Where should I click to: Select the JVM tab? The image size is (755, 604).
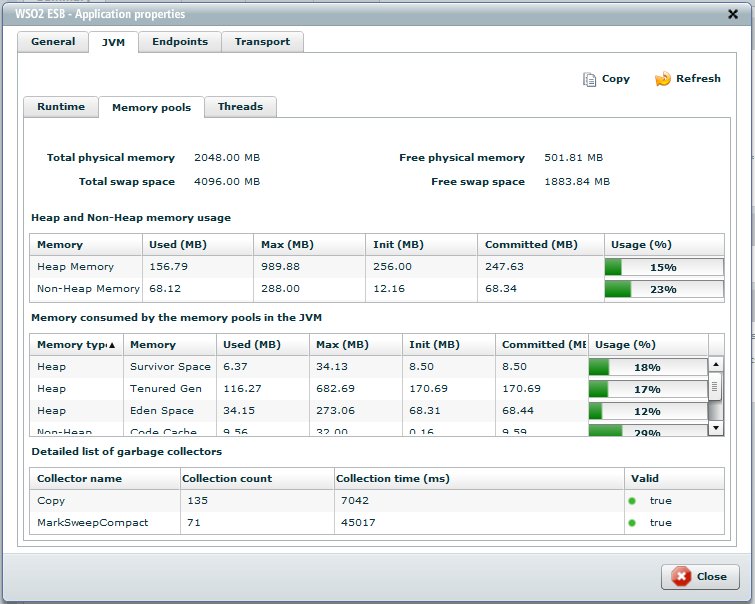tap(114, 42)
